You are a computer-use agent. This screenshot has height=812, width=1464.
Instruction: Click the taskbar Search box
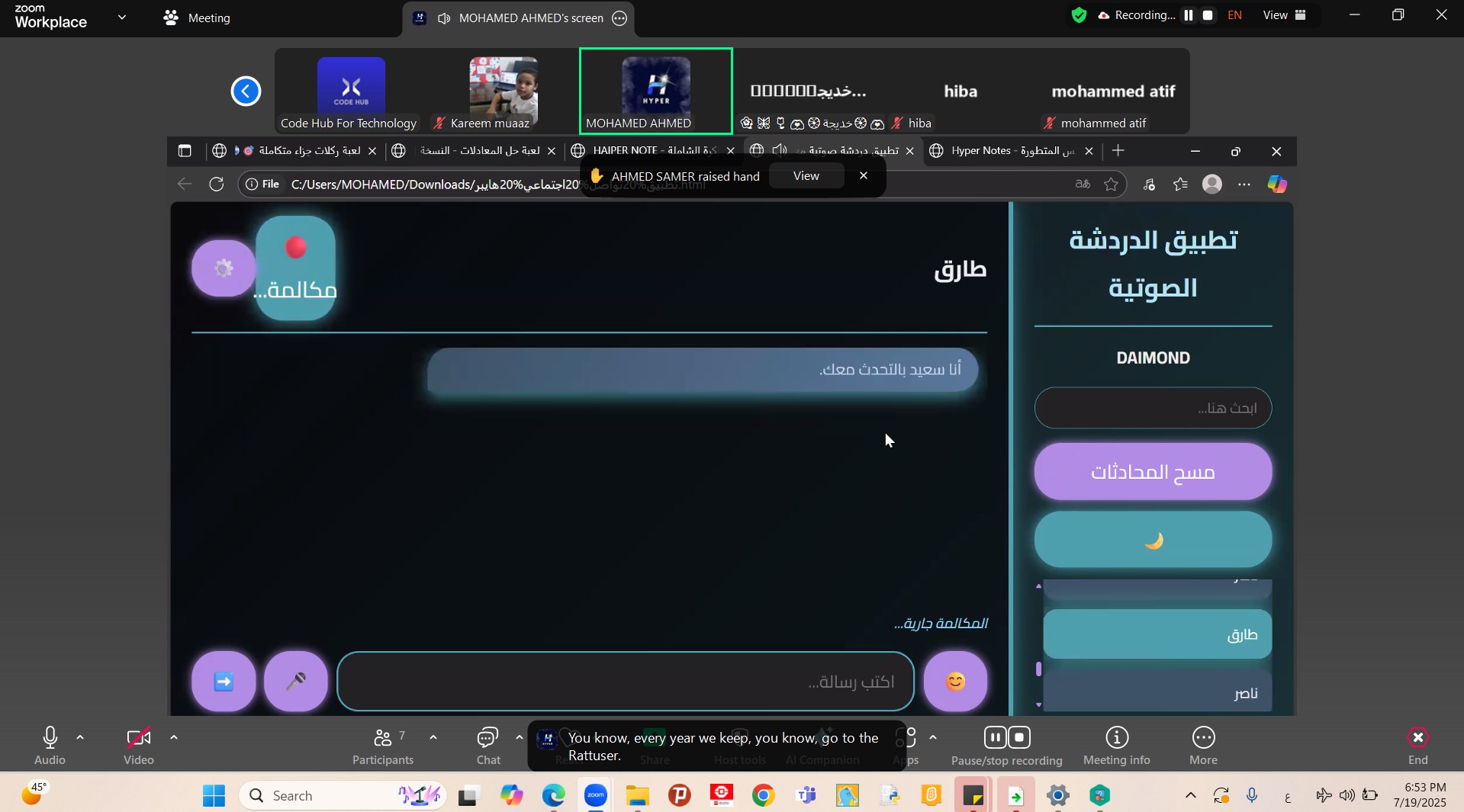pyautogui.click(x=343, y=795)
